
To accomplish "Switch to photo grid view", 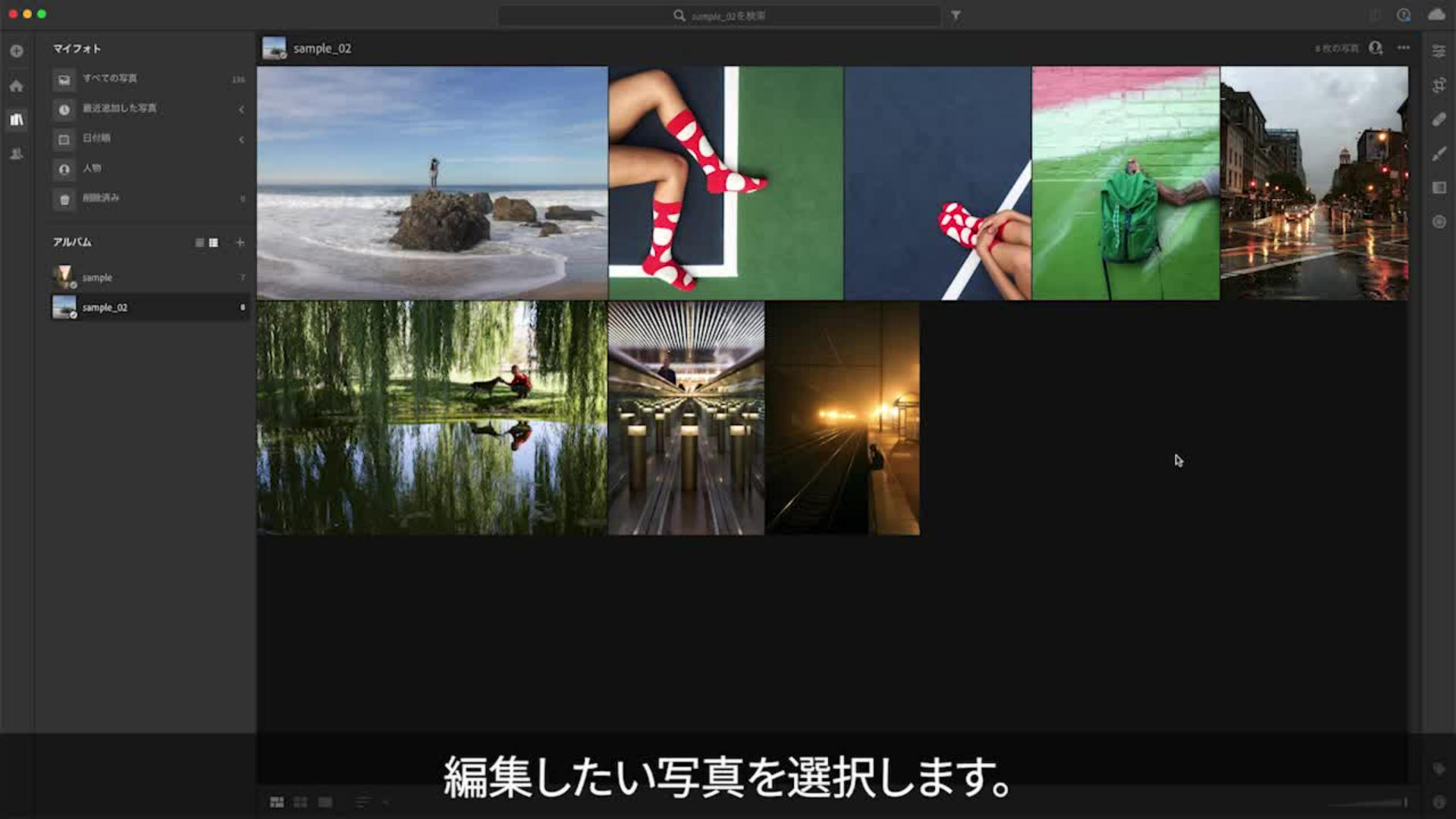I will click(277, 802).
